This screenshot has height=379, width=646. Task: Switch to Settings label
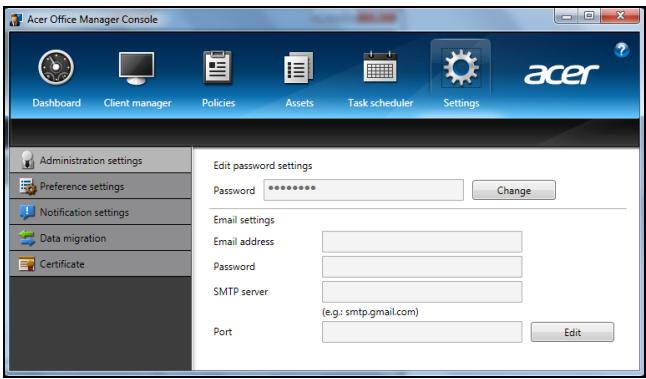coord(461,103)
